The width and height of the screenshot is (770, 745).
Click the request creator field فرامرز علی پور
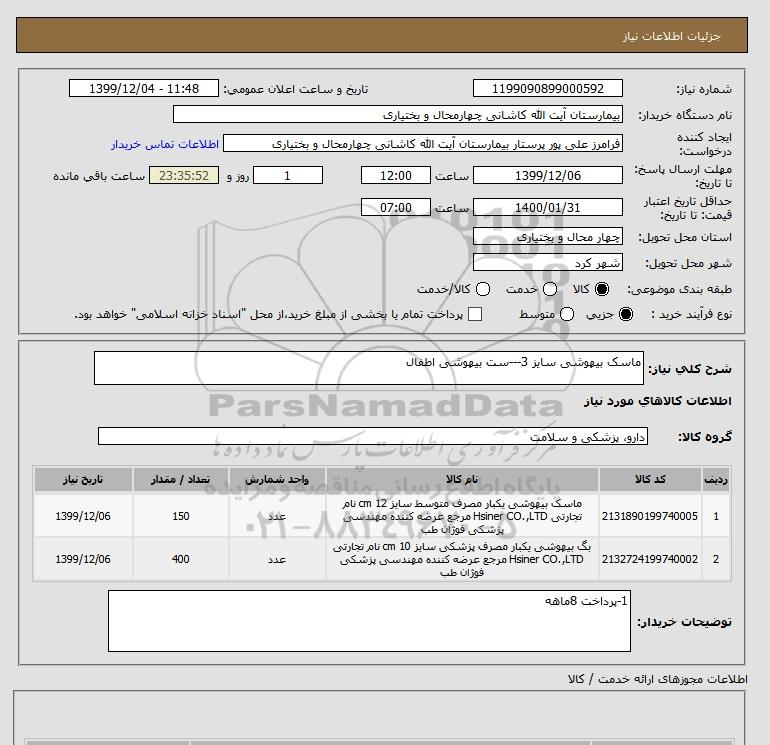(x=423, y=143)
